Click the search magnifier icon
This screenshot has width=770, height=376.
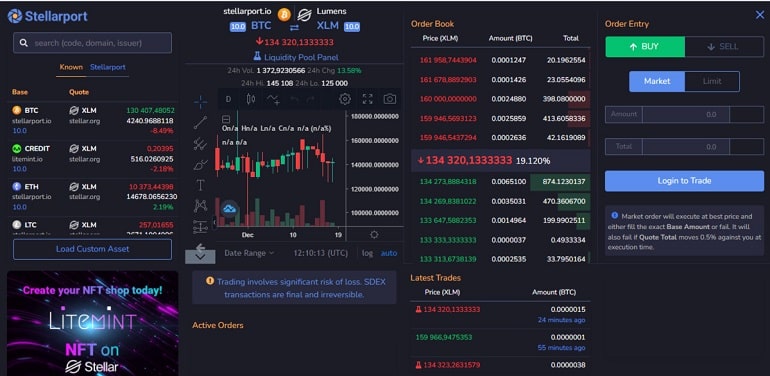tap(23, 43)
